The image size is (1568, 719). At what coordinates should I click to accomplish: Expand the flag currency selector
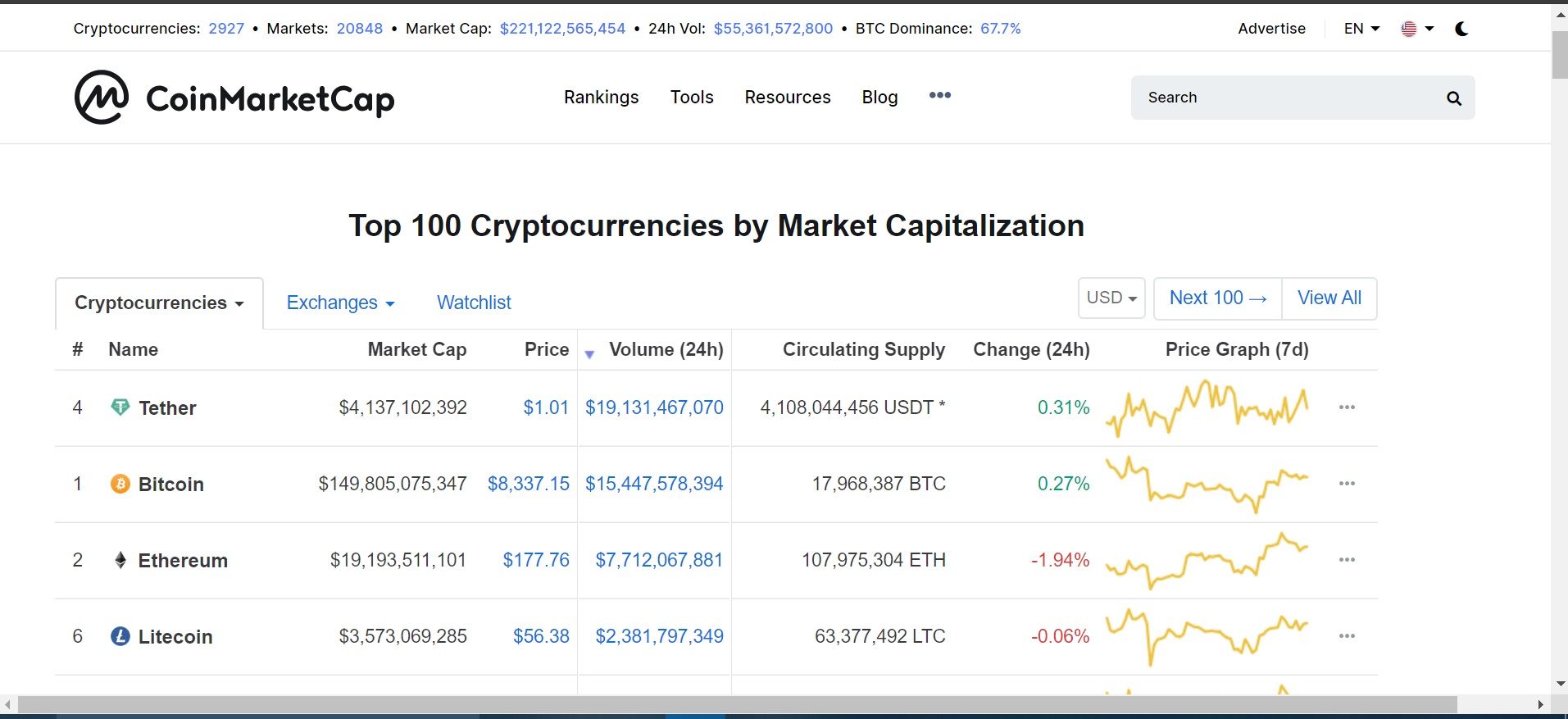1417,29
